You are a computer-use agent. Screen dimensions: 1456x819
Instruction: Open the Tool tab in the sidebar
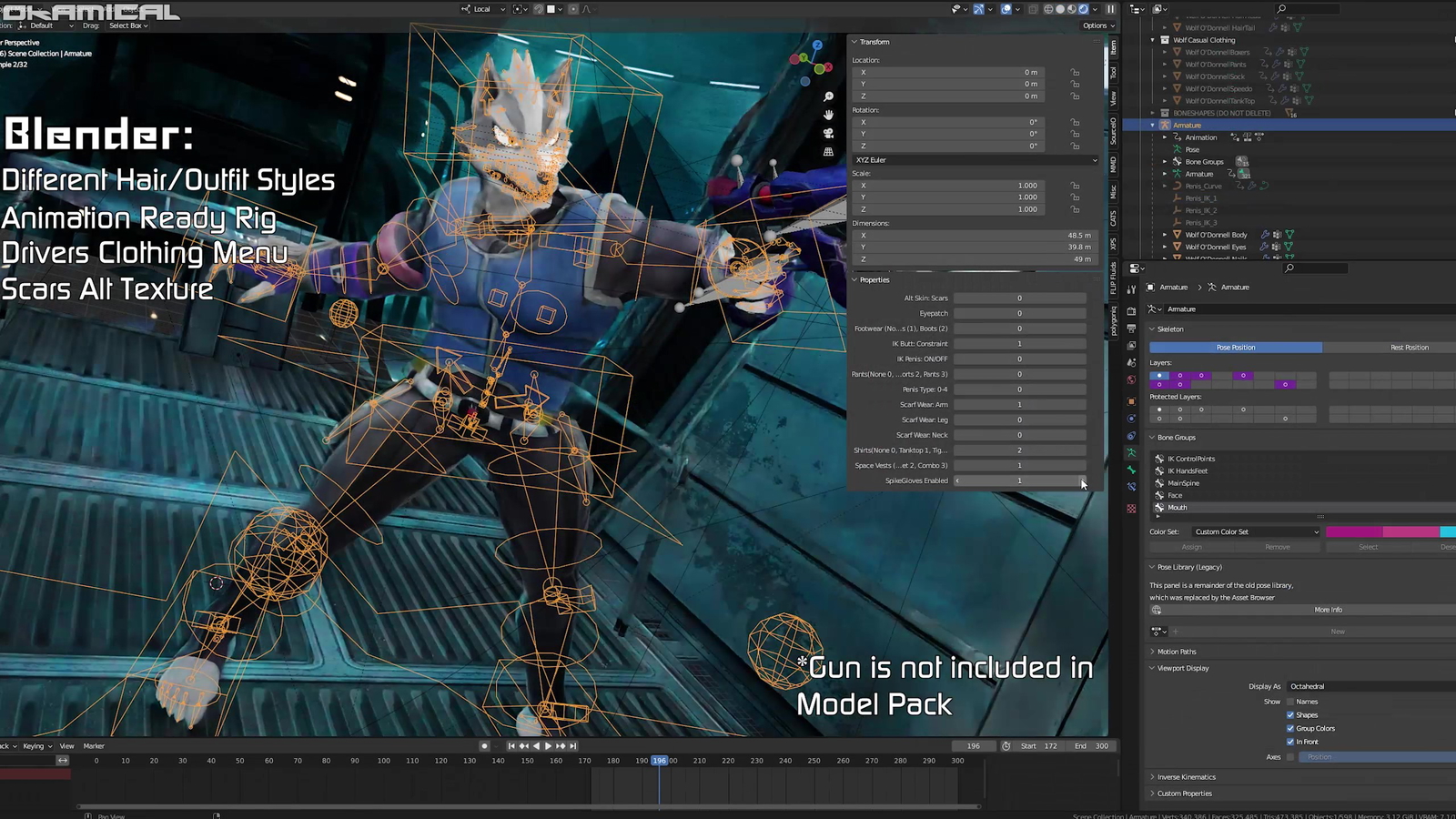[x=1113, y=73]
